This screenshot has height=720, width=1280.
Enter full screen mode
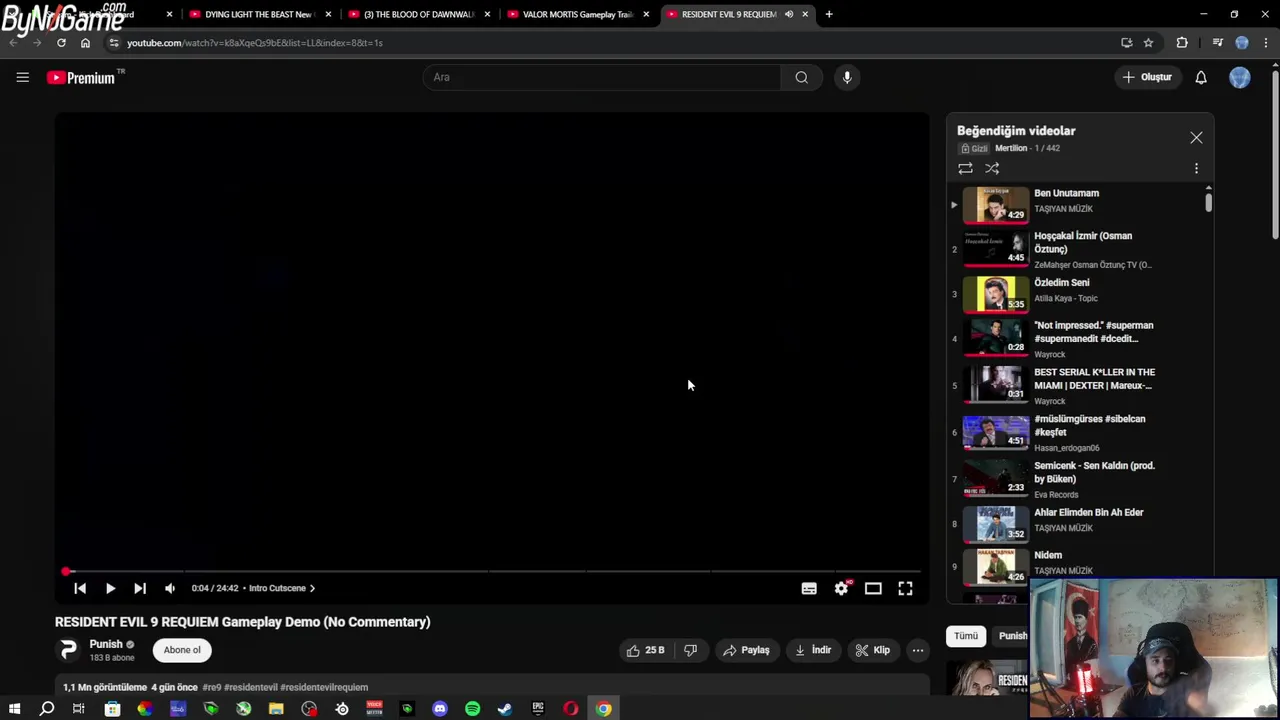pyautogui.click(x=905, y=588)
